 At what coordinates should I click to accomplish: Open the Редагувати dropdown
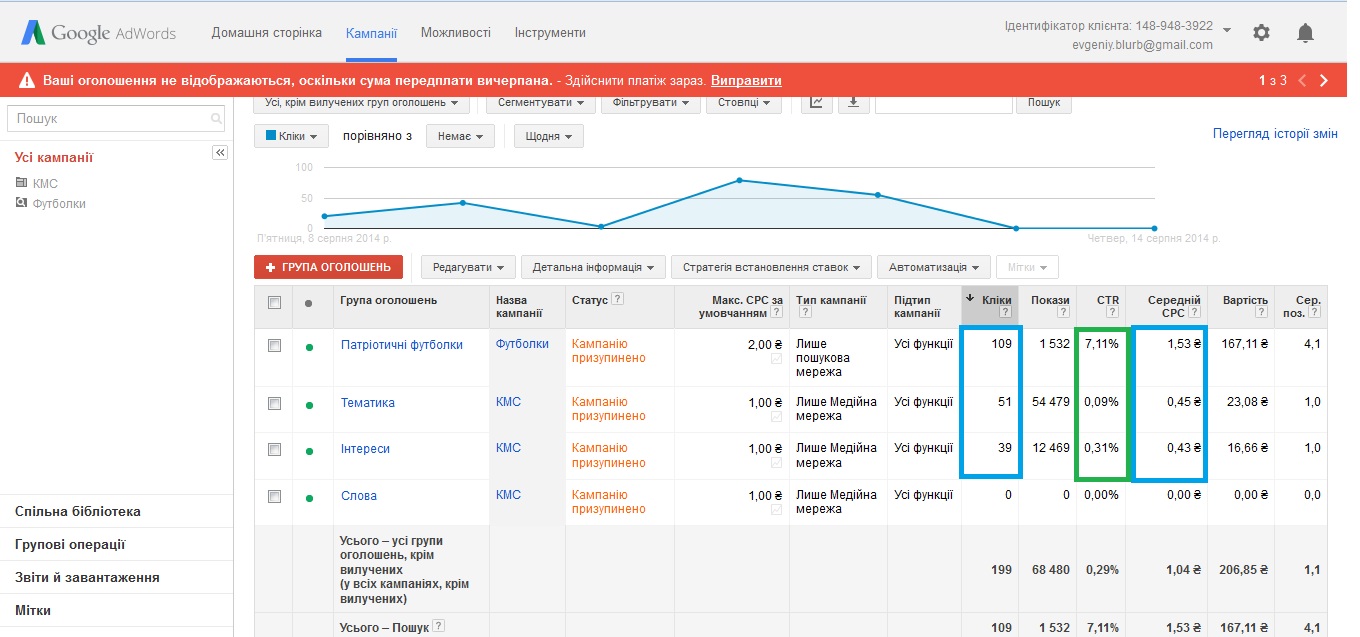tap(469, 267)
